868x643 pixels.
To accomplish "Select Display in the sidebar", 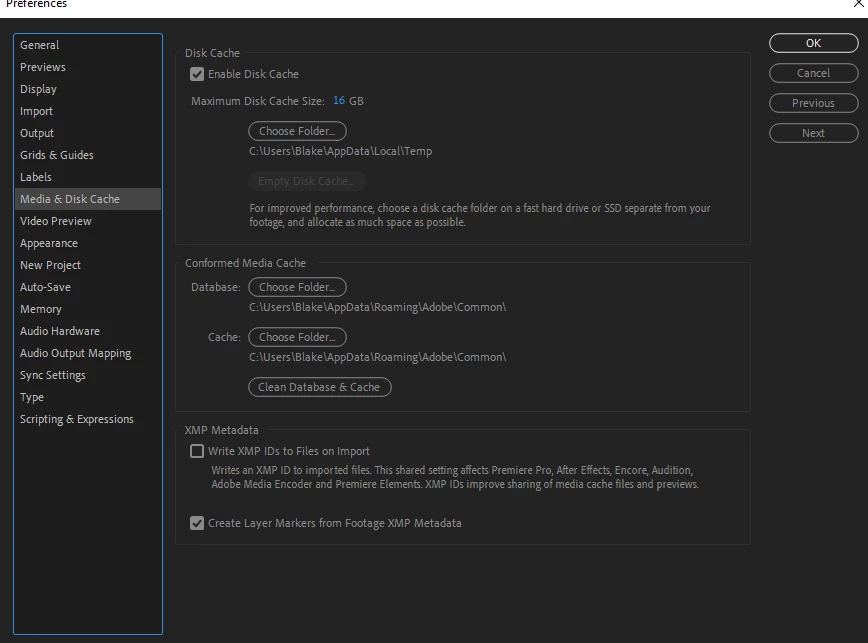I will click(x=87, y=89).
